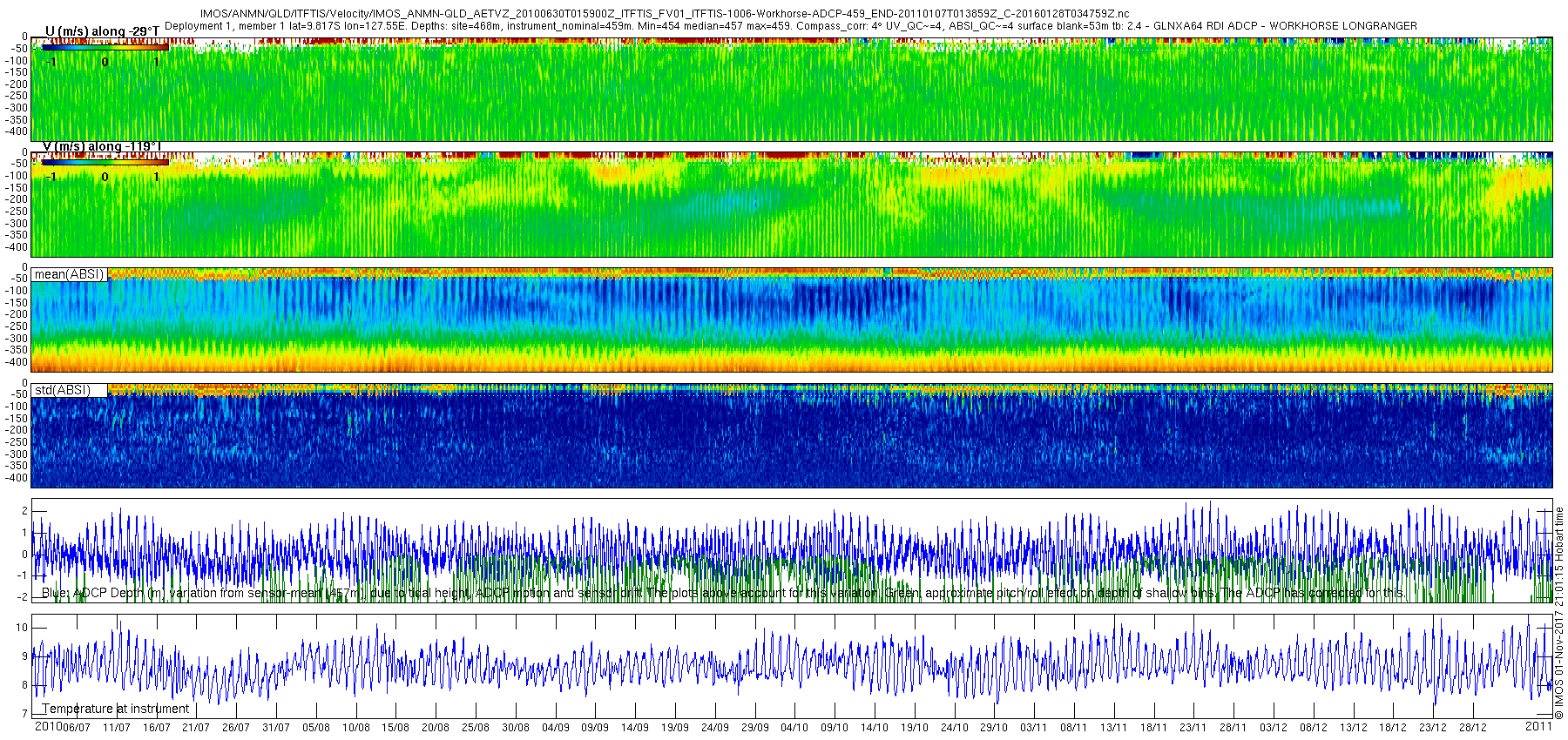Click the '7' tick on the temperature axis
Viewport: 1568px width, 740px height.
click(x=24, y=714)
